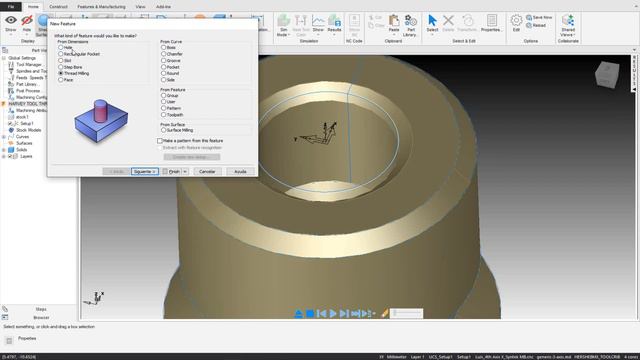Image resolution: width=640 pixels, height=360 pixels.
Task: Click the Hide crossed-eye icon
Action: [27, 20]
